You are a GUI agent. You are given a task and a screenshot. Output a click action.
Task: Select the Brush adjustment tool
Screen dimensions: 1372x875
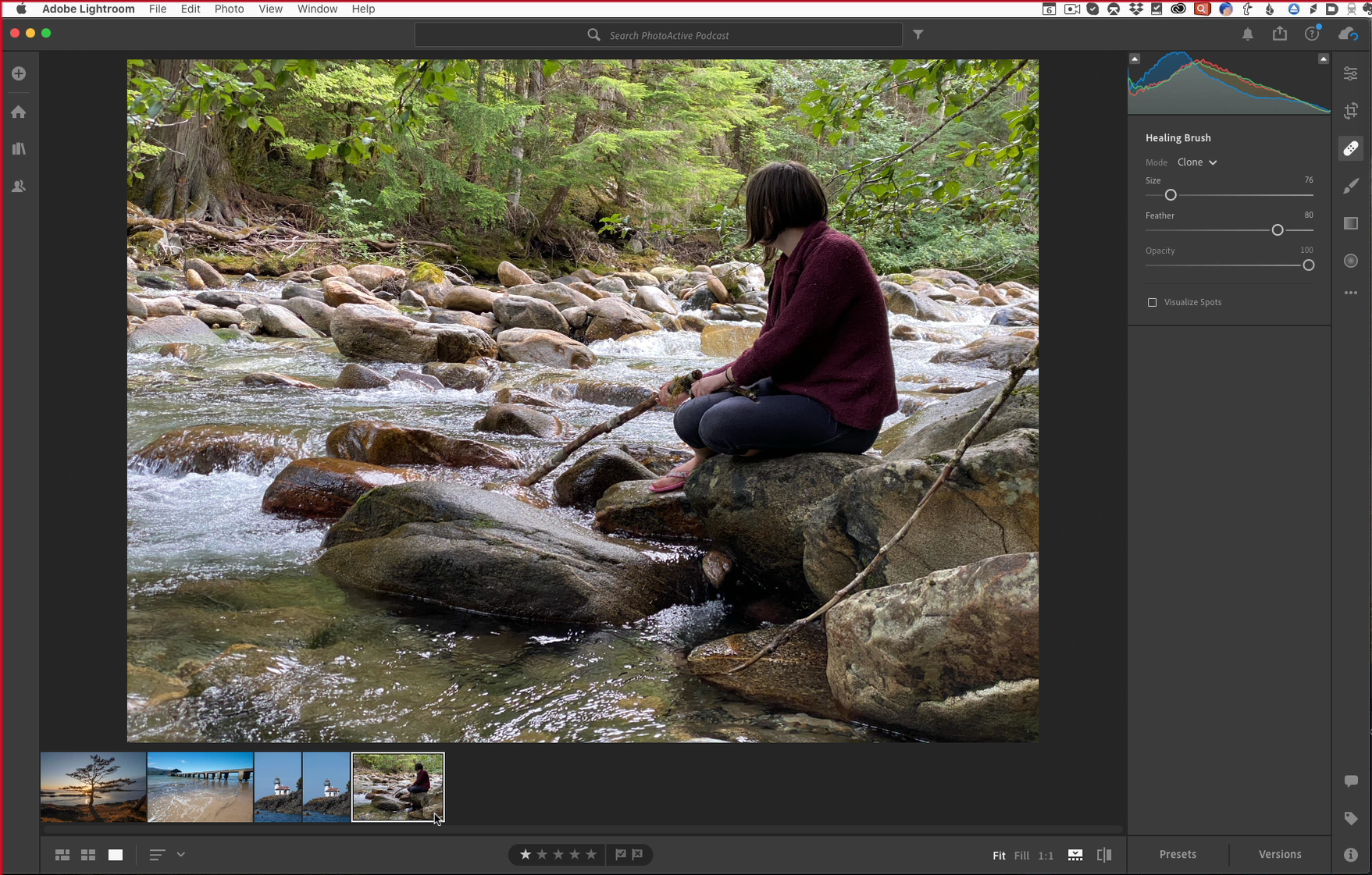(1351, 186)
